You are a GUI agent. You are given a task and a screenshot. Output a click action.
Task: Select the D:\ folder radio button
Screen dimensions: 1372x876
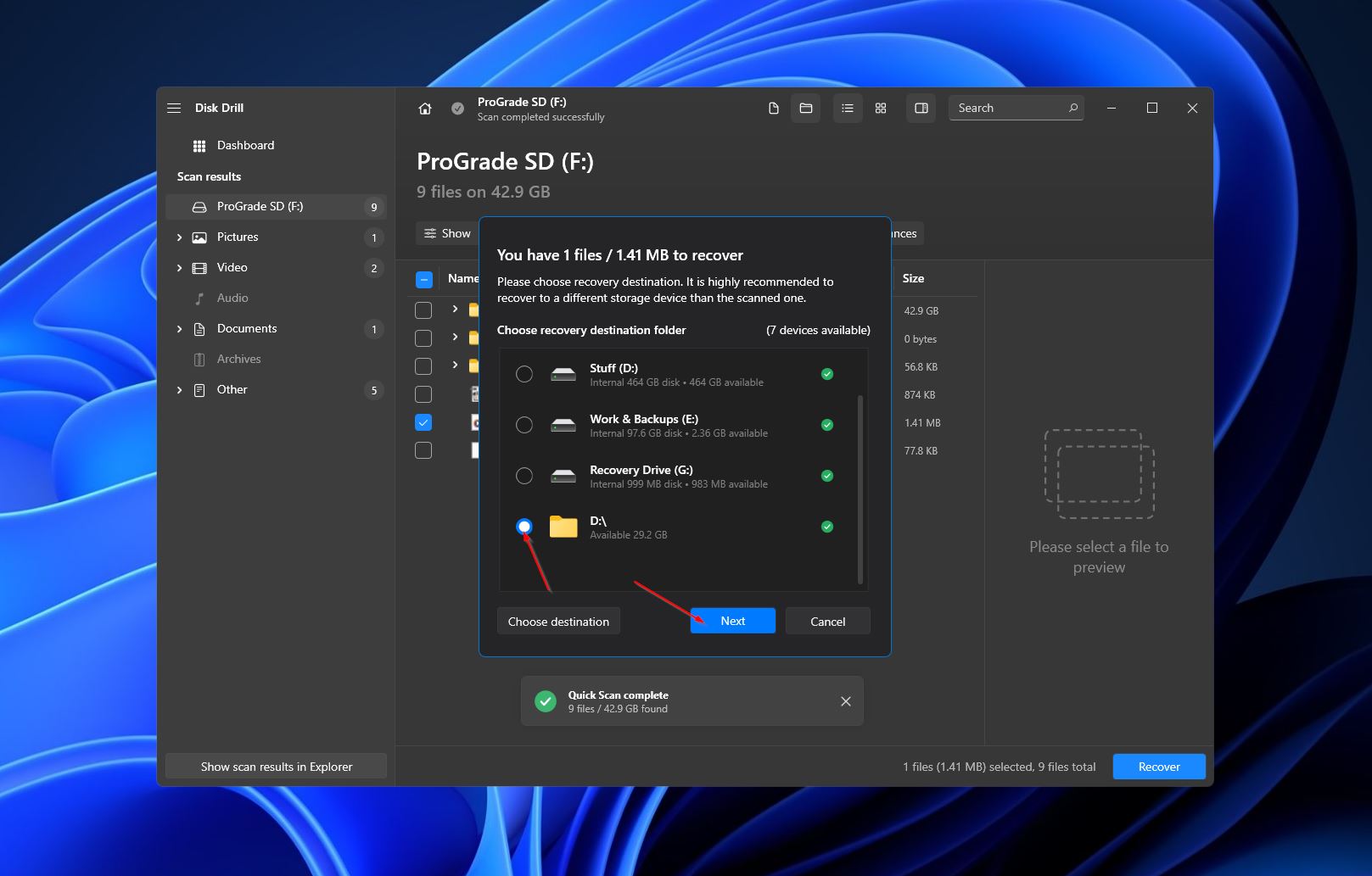(524, 527)
